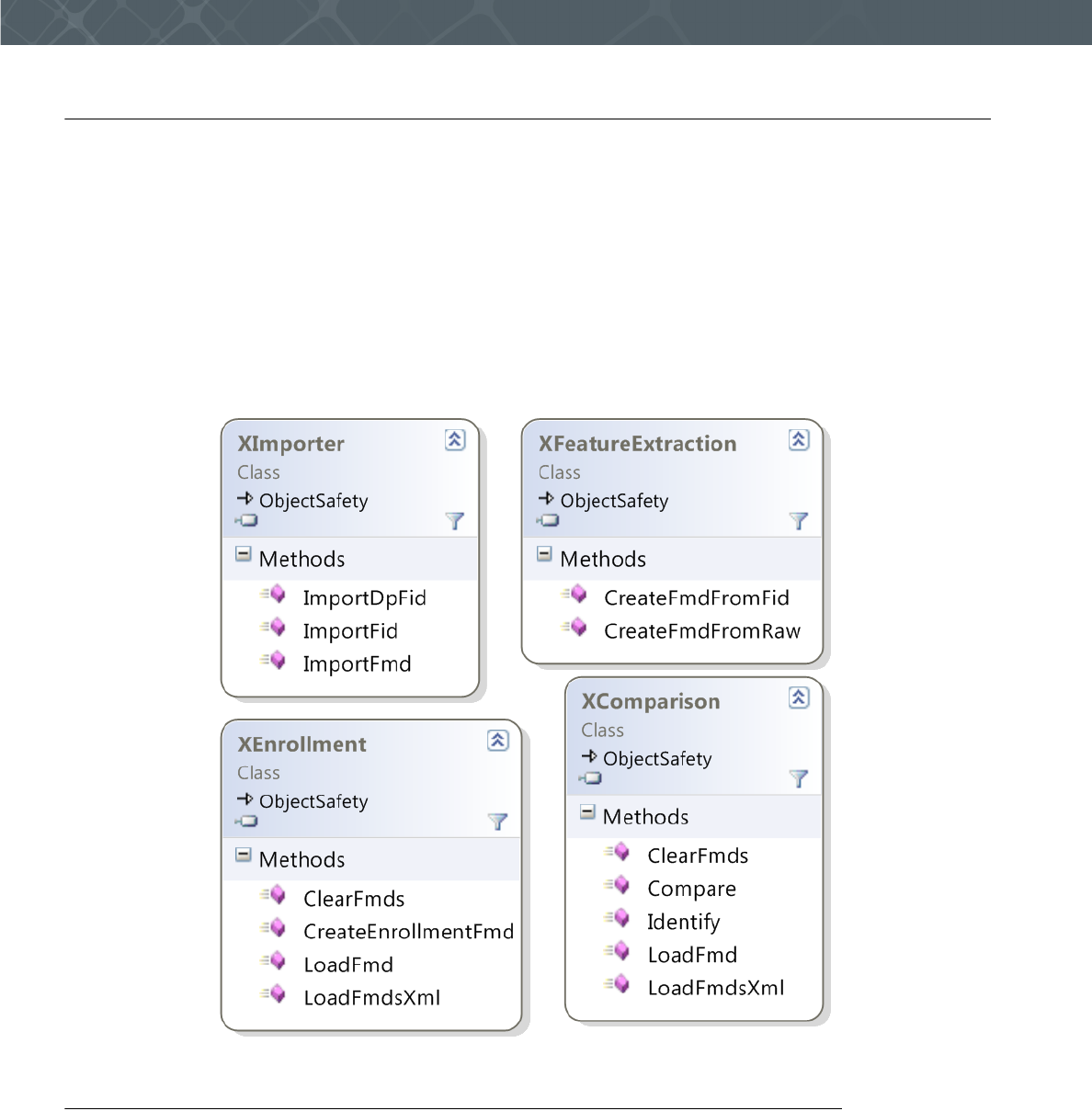Select the Compare method name

point(691,890)
